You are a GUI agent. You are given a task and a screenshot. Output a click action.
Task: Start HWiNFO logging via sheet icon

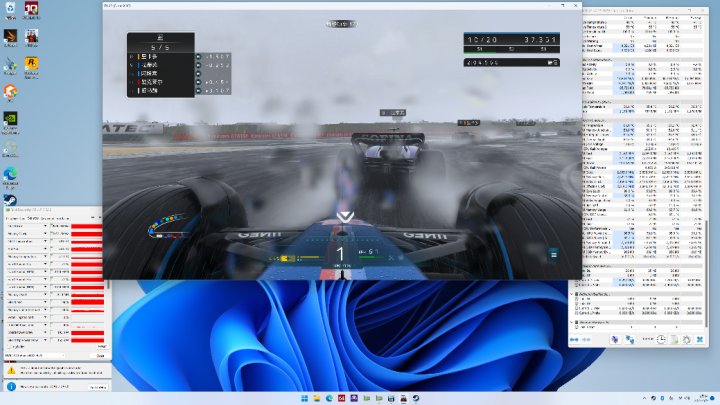[x=674, y=339]
